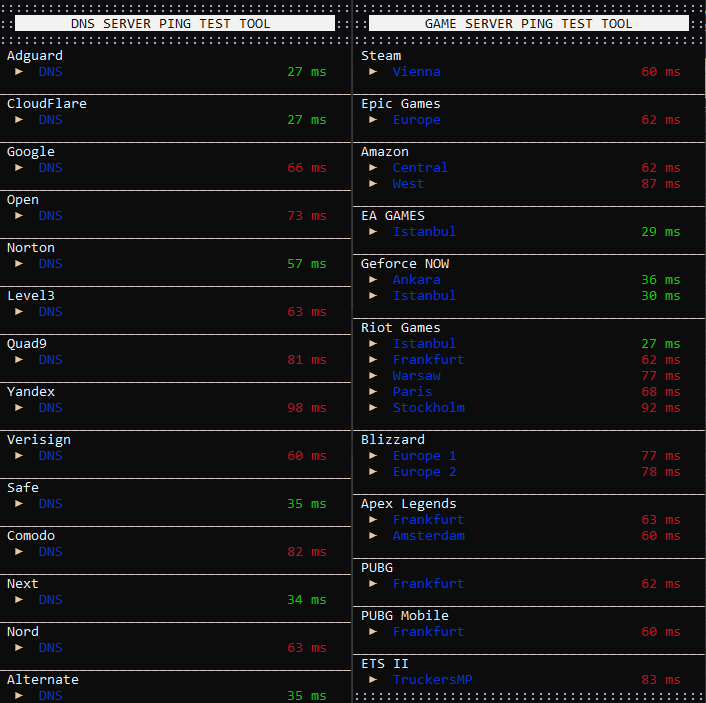
Task: Select the DNS SERVER PING TEST TOOL title
Action: pos(170,23)
